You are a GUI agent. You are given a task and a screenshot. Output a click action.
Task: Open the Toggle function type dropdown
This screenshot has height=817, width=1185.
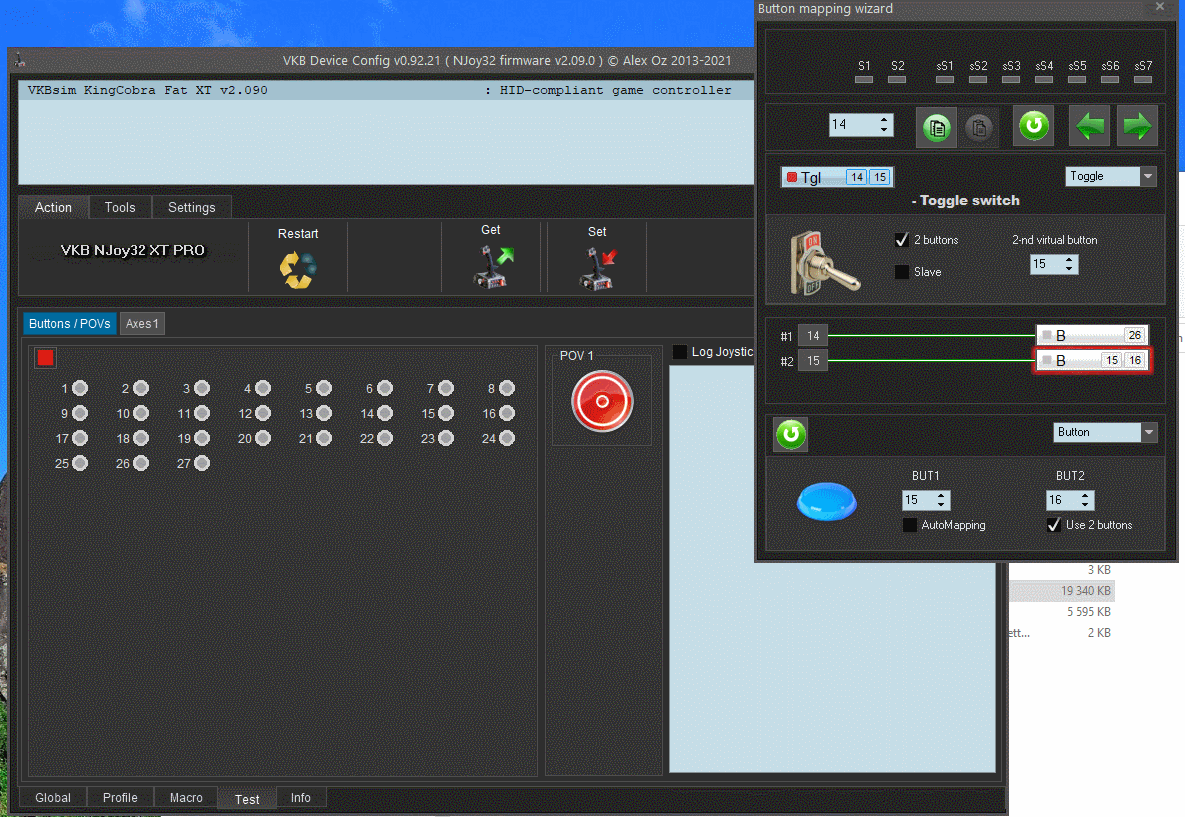pyautogui.click(x=1148, y=177)
